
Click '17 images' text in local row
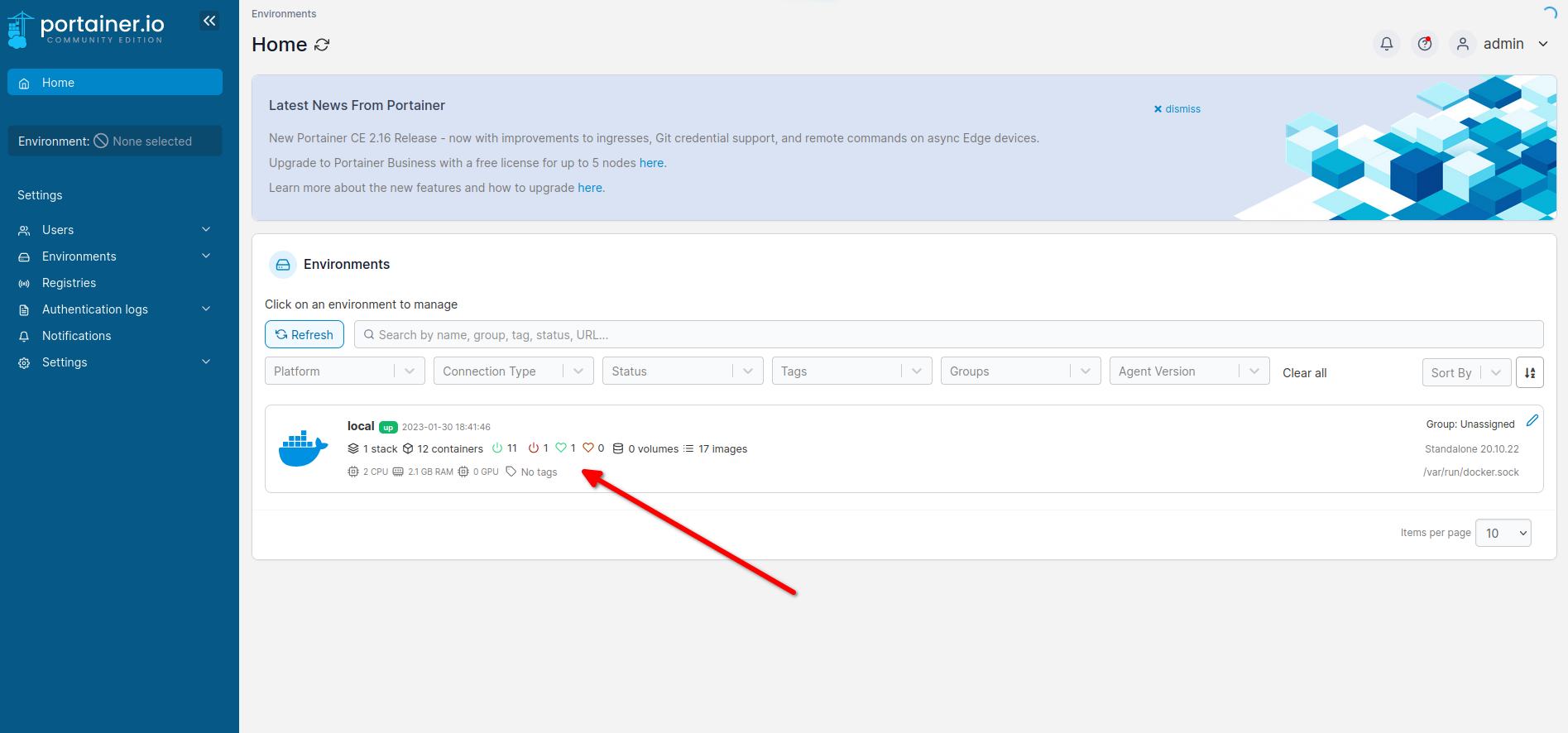722,449
